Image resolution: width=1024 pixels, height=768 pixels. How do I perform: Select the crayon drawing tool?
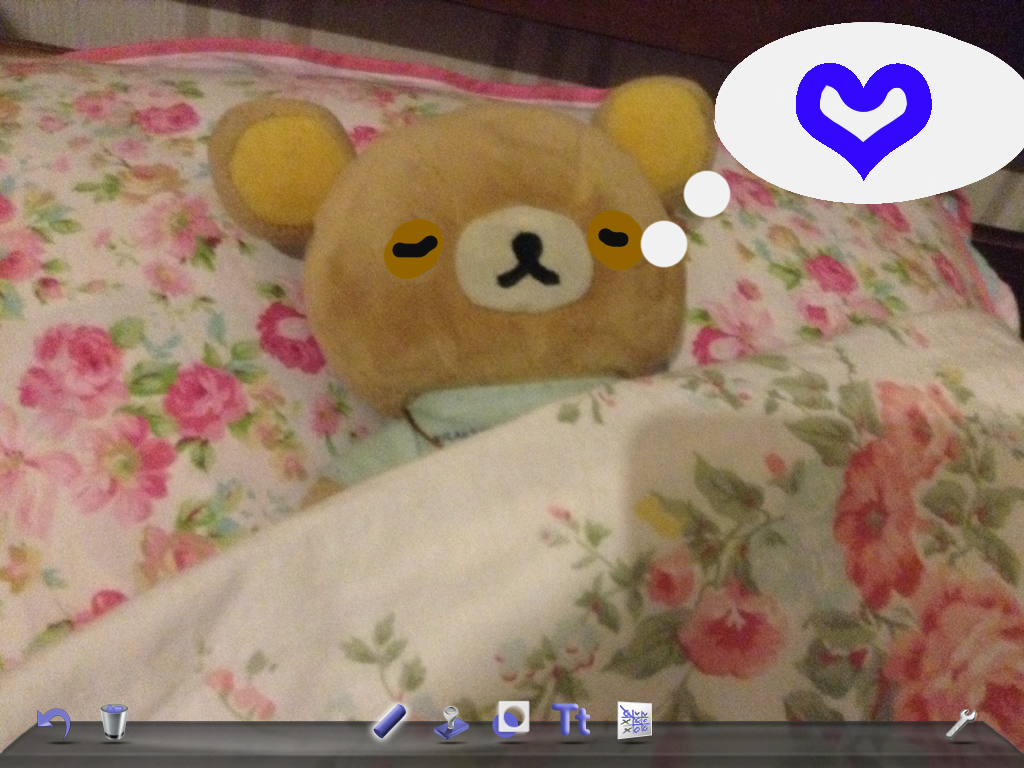click(389, 721)
